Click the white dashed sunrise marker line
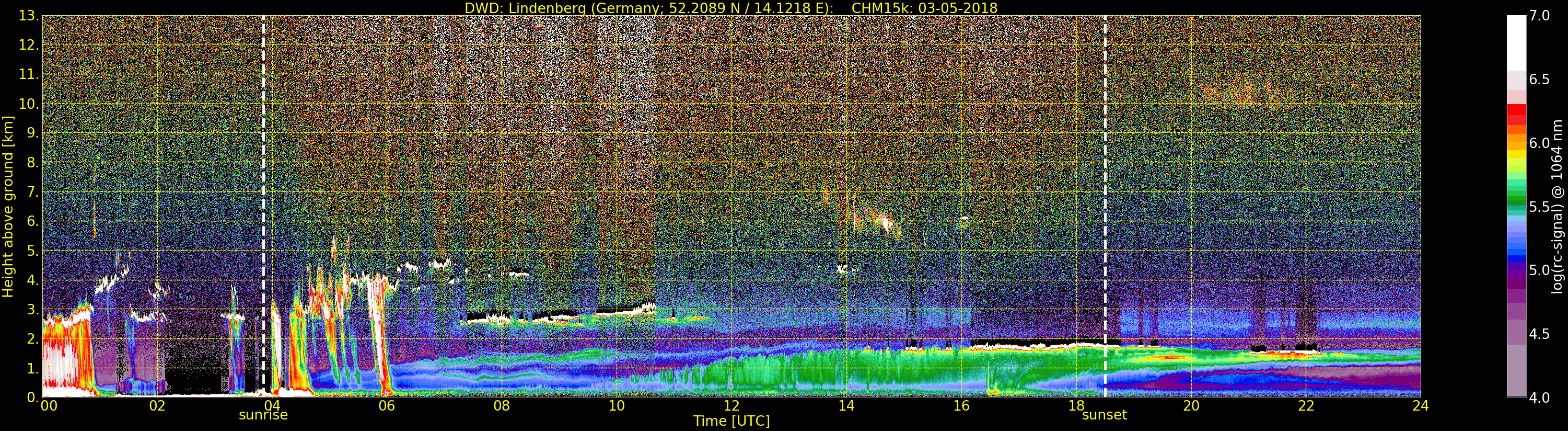This screenshot has width=1568, height=431. [x=263, y=206]
